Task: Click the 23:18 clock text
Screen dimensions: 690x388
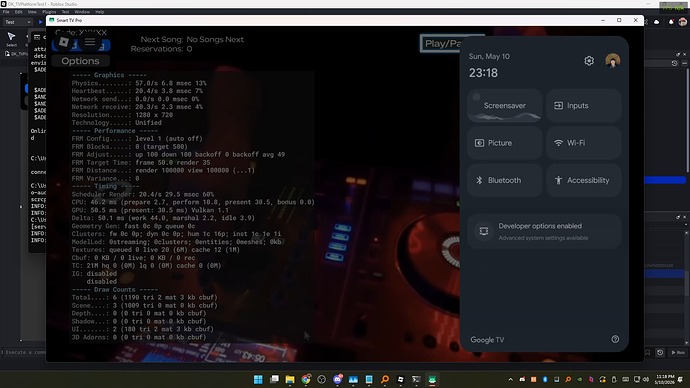Action: (x=483, y=73)
